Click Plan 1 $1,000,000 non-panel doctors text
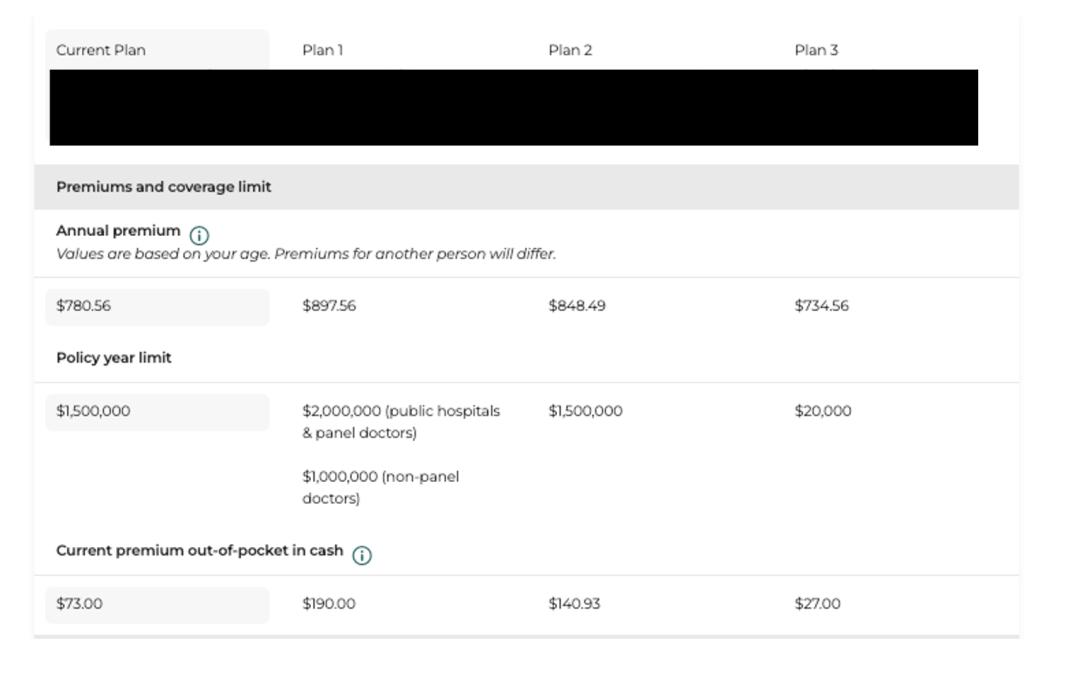The width and height of the screenshot is (1080, 677). [380, 487]
